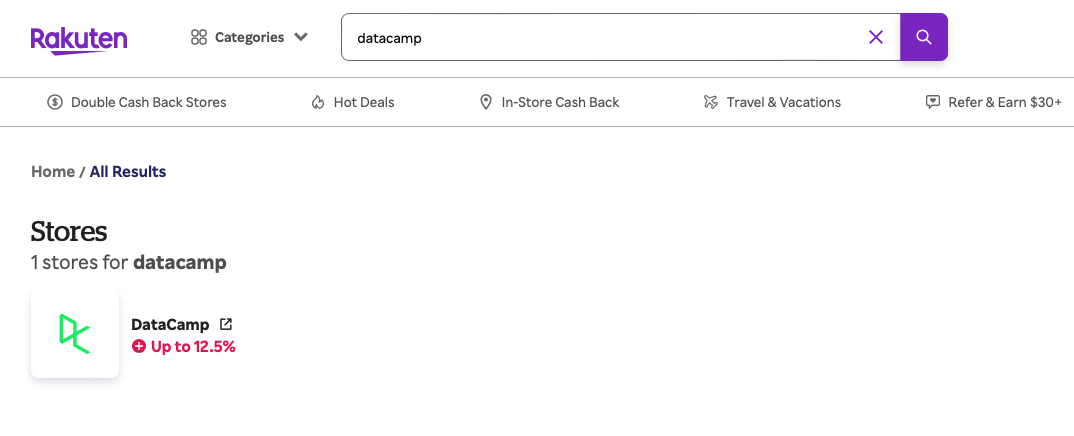
Task: Select All Results breadcrumb
Action: click(x=128, y=171)
